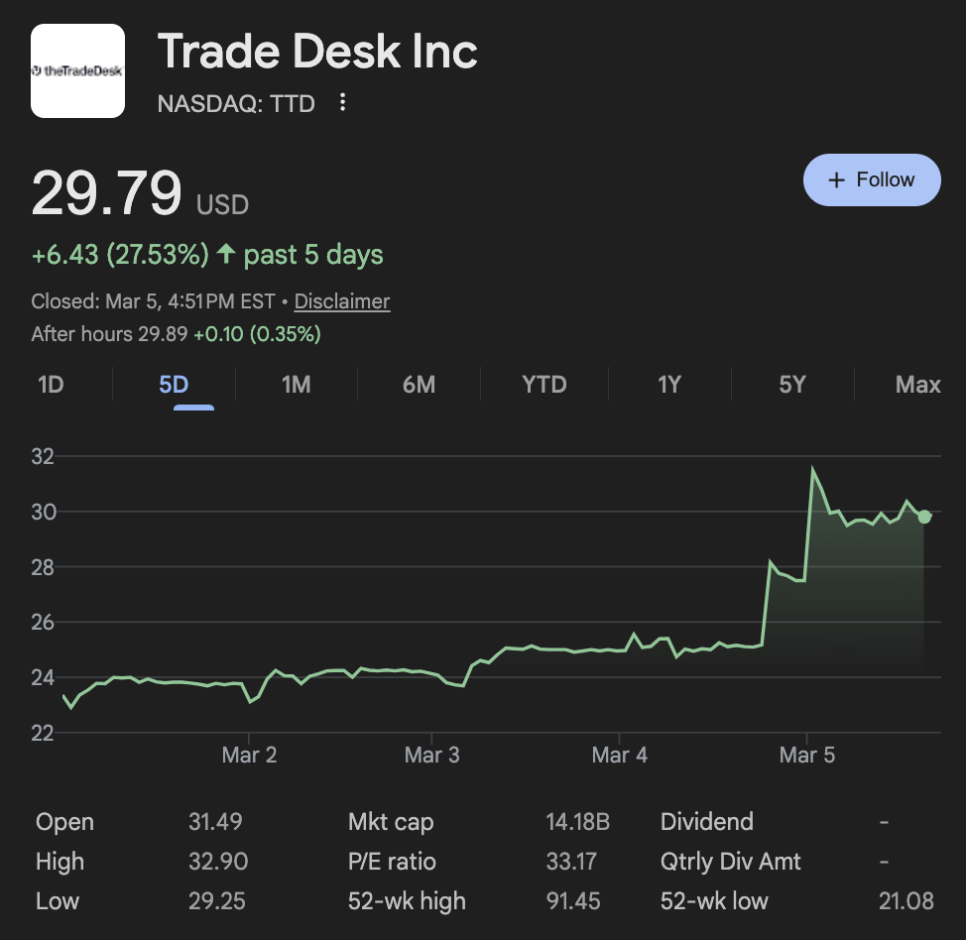Select the Max chart range

pyautogui.click(x=918, y=384)
